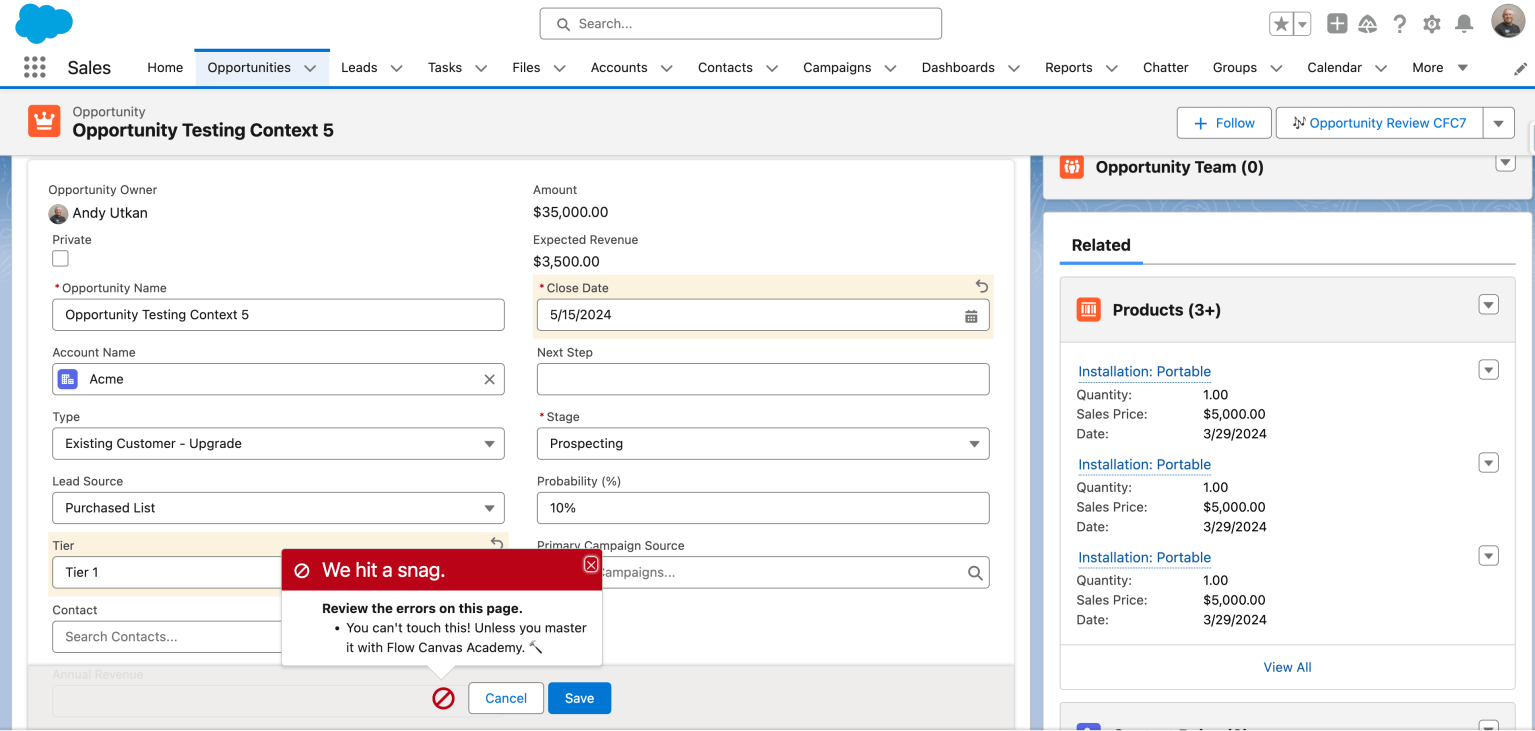Open the Stage dropdown
The width and height of the screenshot is (1535, 731).
coord(973,443)
